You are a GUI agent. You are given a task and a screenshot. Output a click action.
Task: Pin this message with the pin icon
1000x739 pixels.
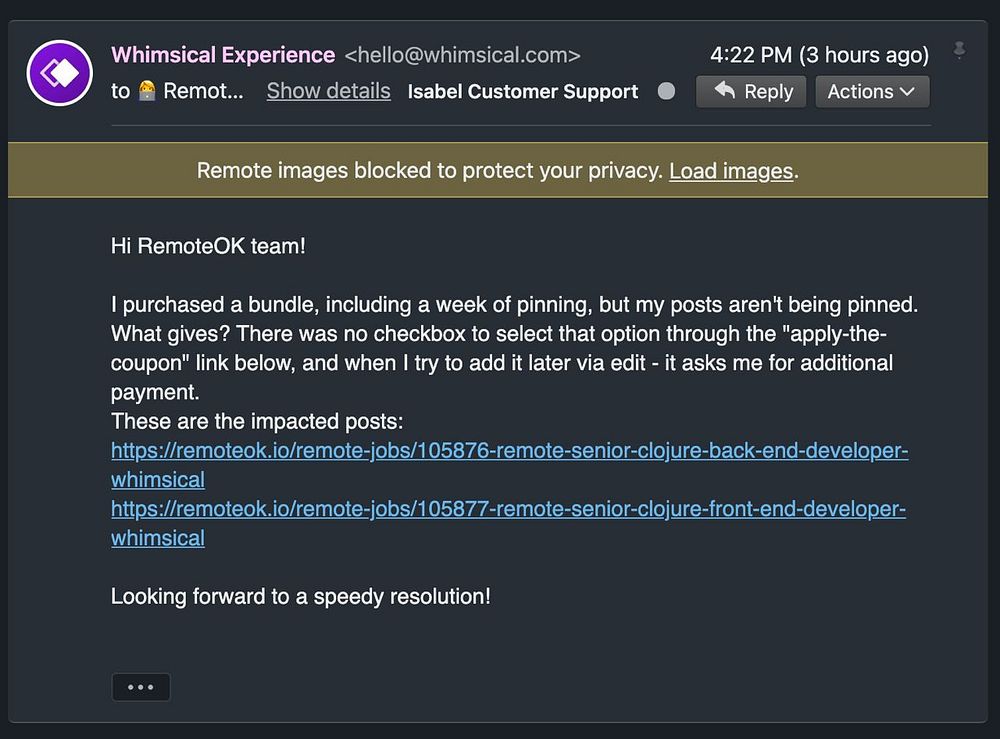point(960,51)
